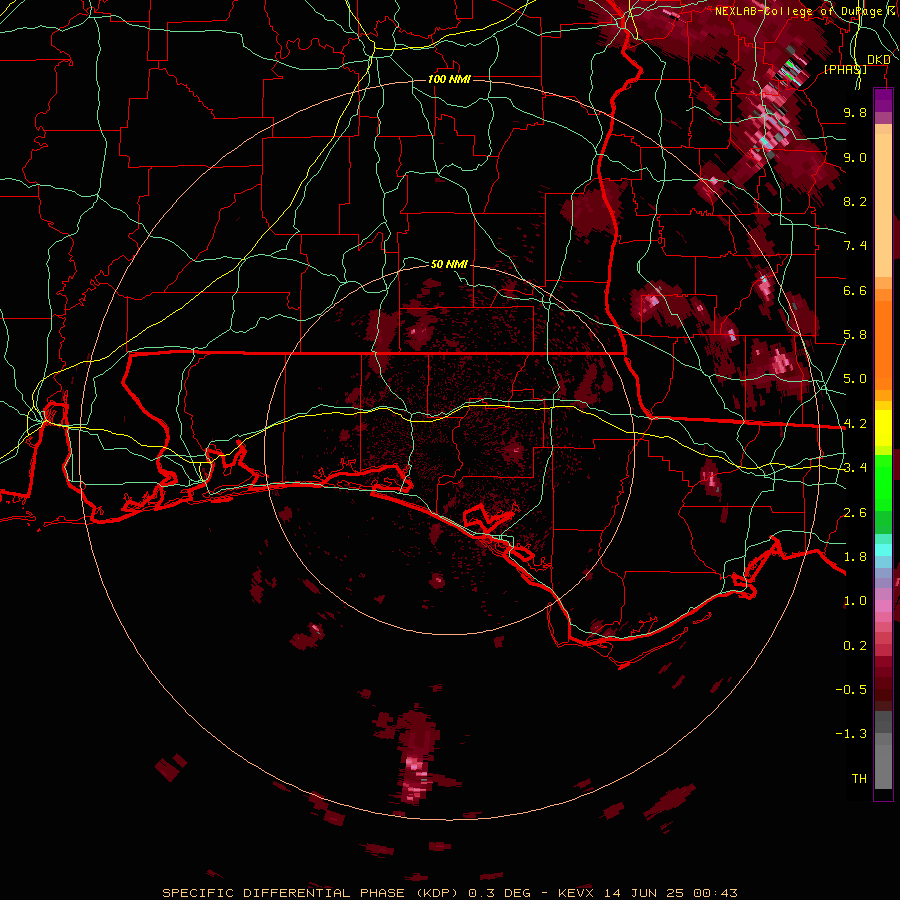Click the "14 JUN 25" date text

click(x=645, y=893)
